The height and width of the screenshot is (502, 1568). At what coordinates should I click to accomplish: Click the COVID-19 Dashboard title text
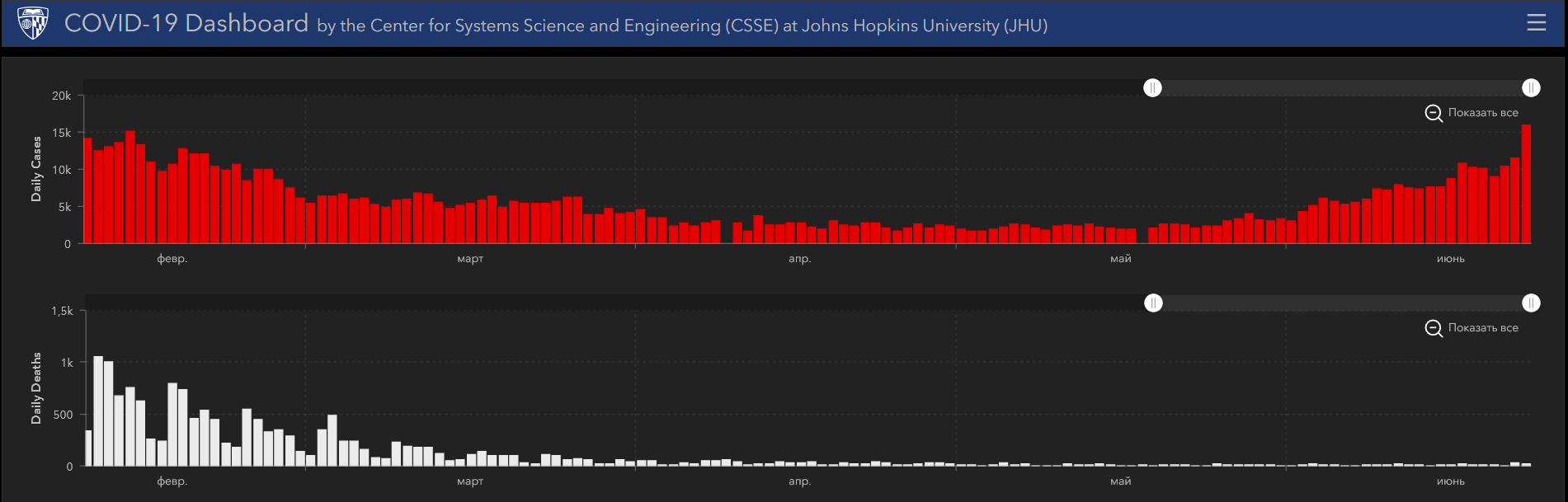click(186, 23)
